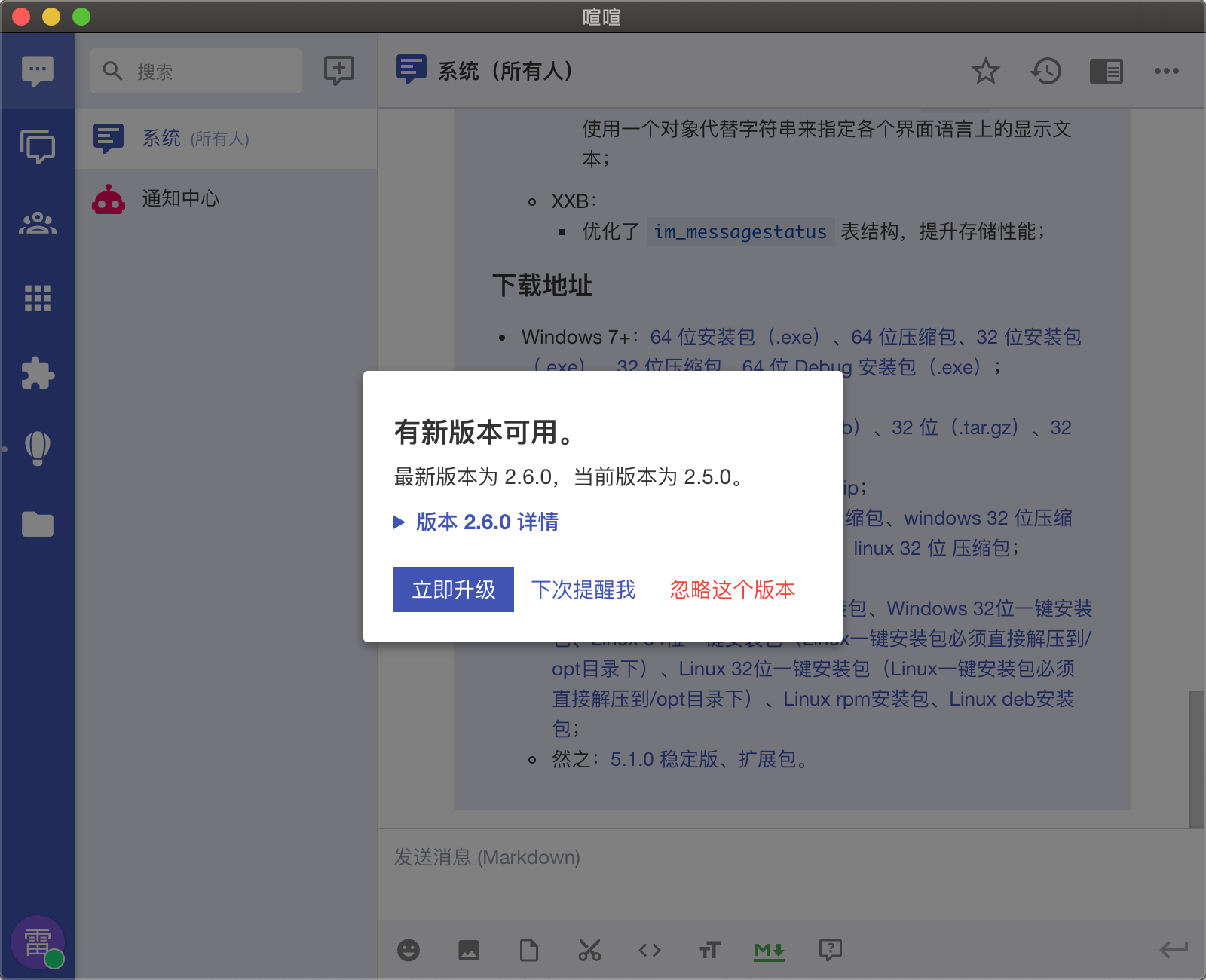Open 通知中心 in conversation list
This screenshot has height=980, width=1206.
[181, 199]
